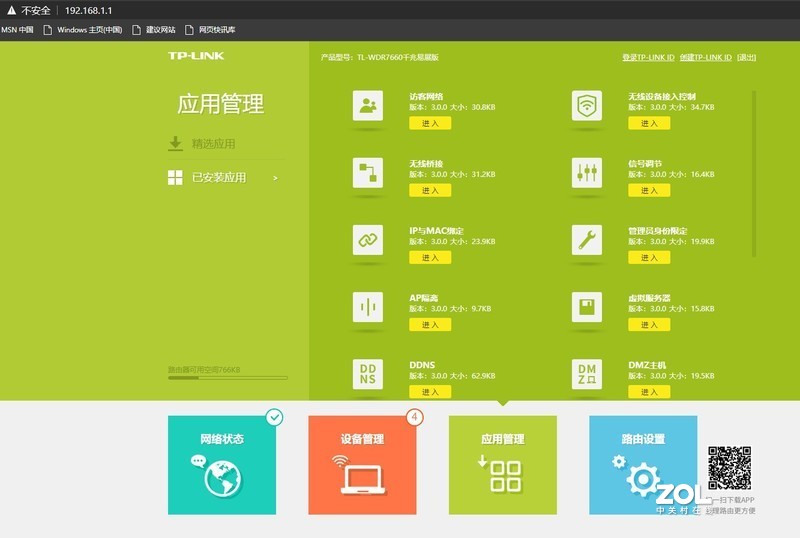Image resolution: width=800 pixels, height=538 pixels.
Task: Open the wireless device access control shield icon
Action: [x=587, y=106]
